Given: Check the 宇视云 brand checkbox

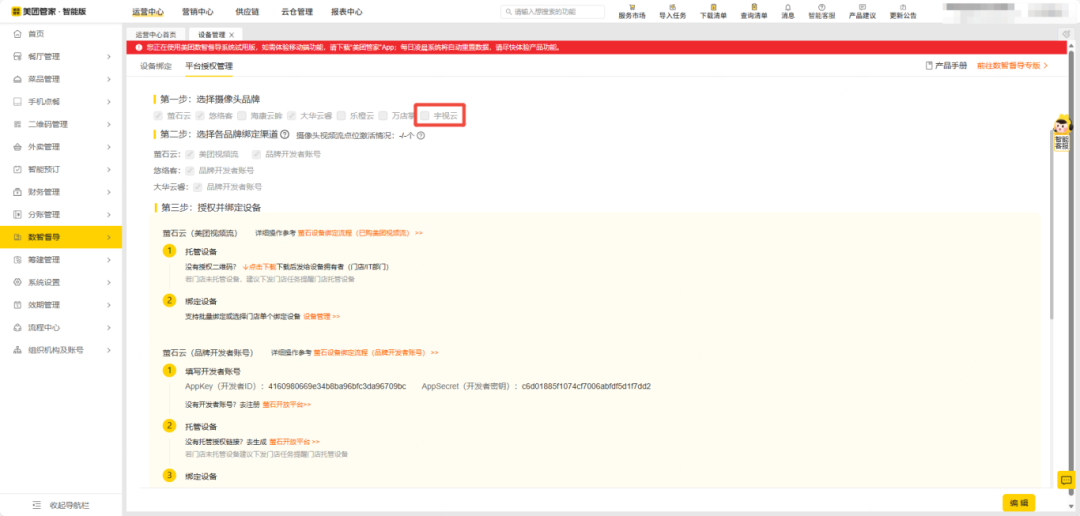Looking at the screenshot, I should pos(425,116).
